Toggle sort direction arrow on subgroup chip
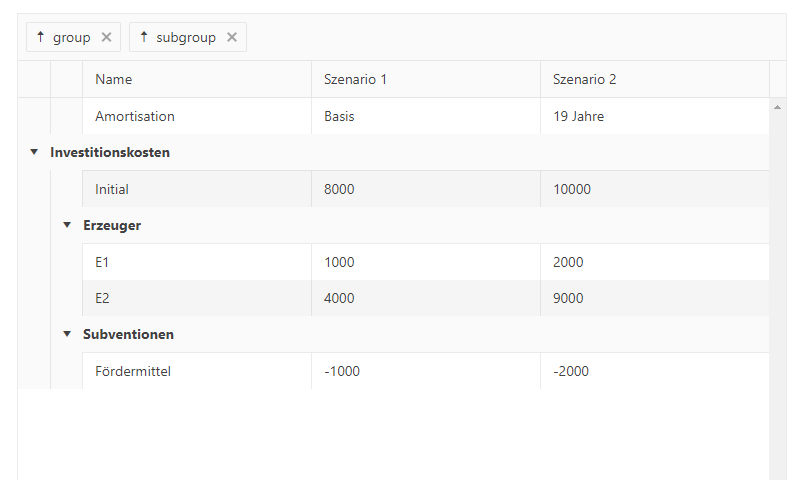The height and width of the screenshot is (480, 798). click(x=144, y=37)
